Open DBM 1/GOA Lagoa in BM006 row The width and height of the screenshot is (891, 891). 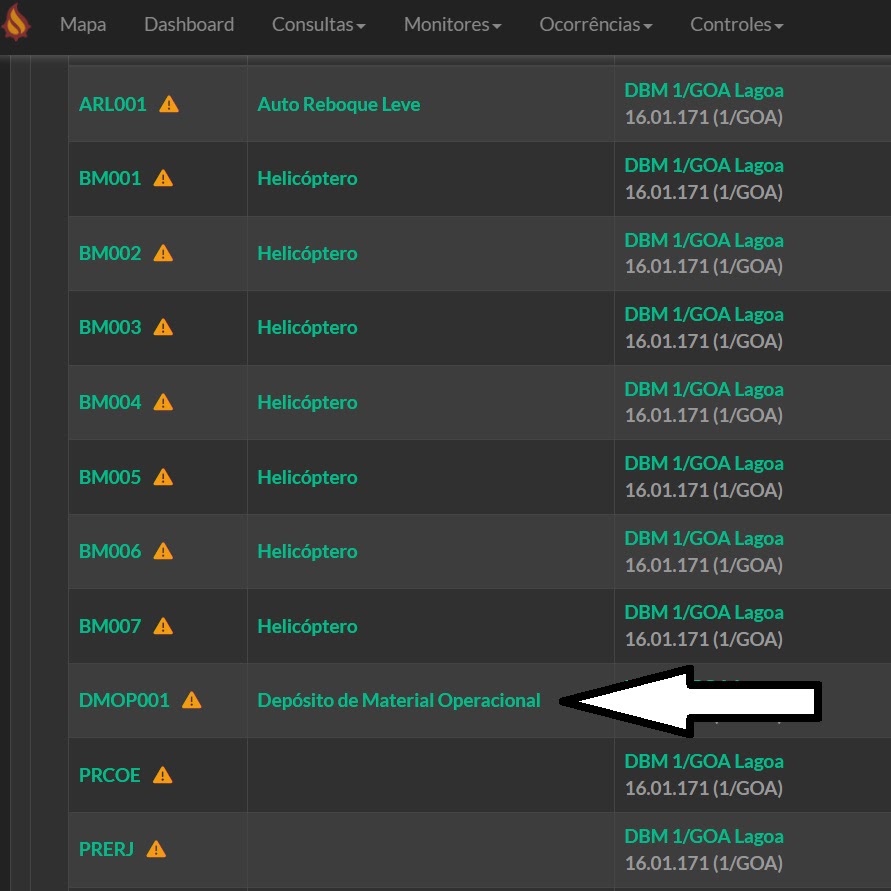pos(703,538)
